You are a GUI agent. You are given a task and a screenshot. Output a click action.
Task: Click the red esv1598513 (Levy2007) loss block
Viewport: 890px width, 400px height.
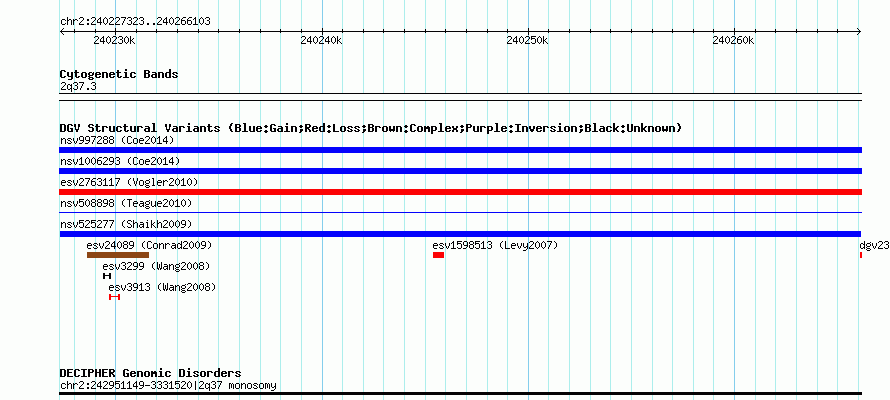click(x=438, y=255)
